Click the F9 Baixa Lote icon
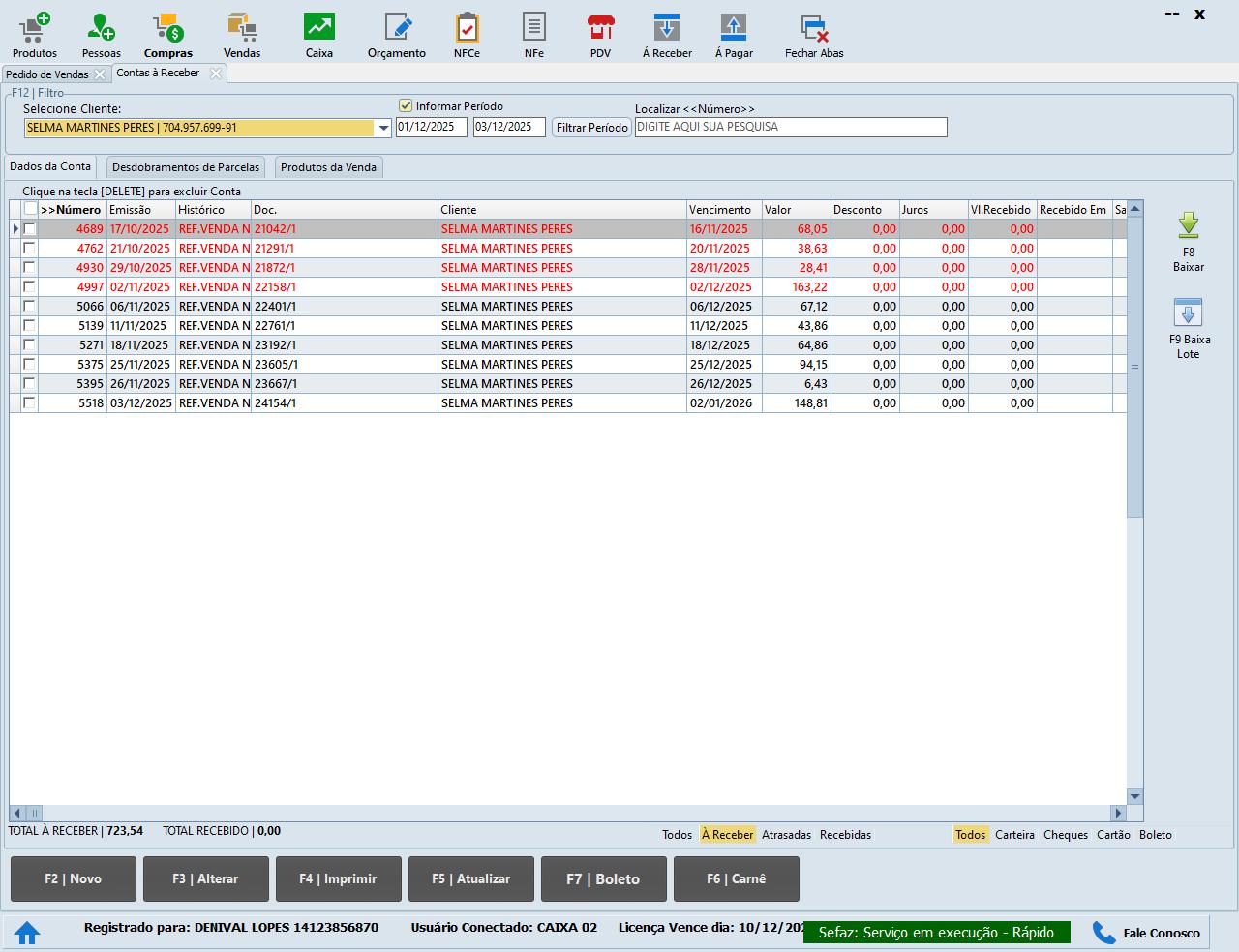This screenshot has width=1239, height=952. (x=1188, y=313)
